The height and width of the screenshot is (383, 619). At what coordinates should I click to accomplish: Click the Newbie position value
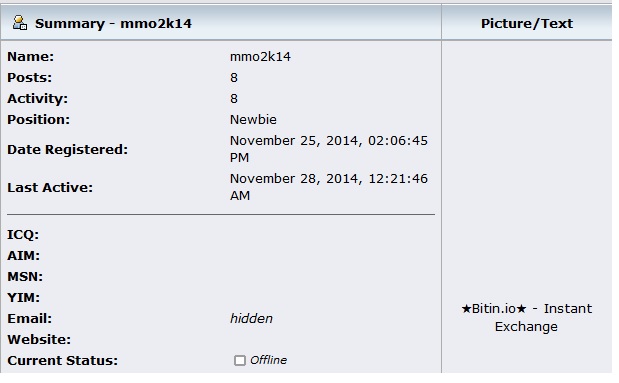point(253,119)
